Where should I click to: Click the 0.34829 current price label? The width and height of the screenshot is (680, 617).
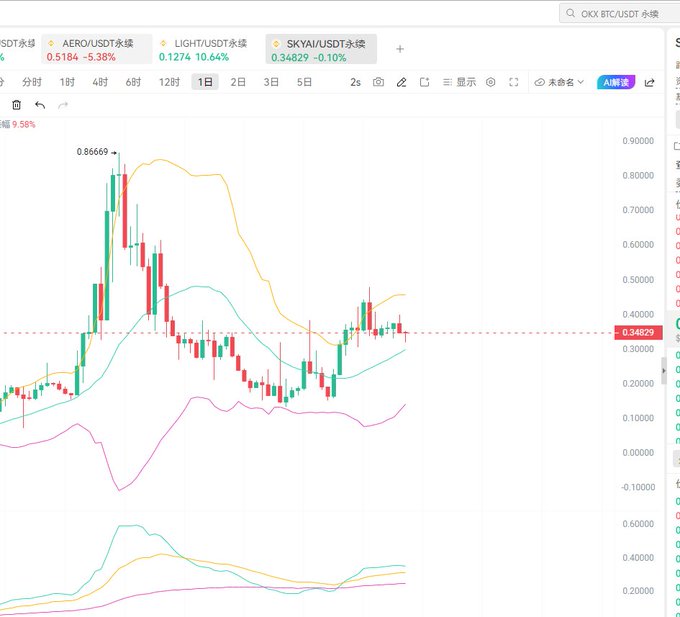(638, 333)
